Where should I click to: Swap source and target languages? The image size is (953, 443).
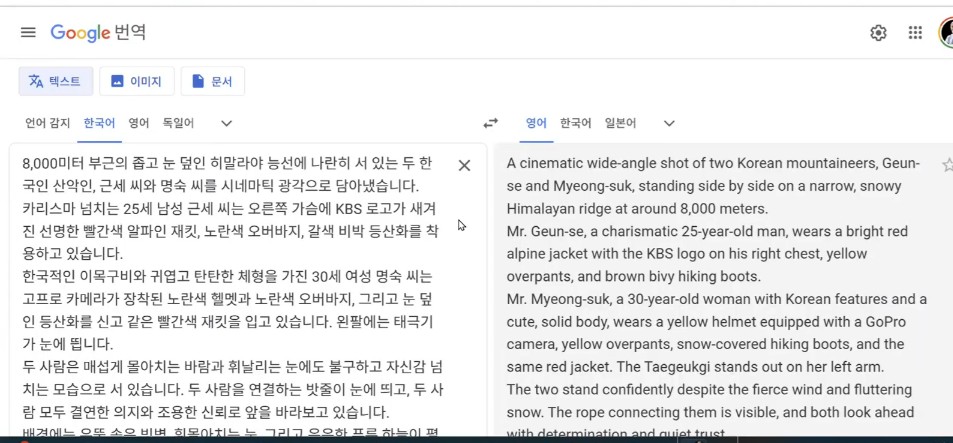pyautogui.click(x=490, y=123)
